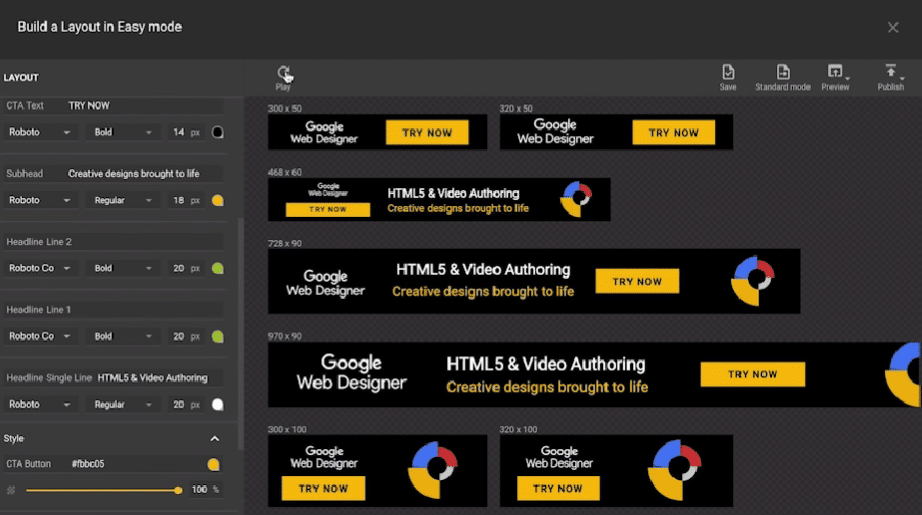Image resolution: width=922 pixels, height=515 pixels.
Task: Click the Play icon in the toolbar
Action: pyautogui.click(x=283, y=77)
